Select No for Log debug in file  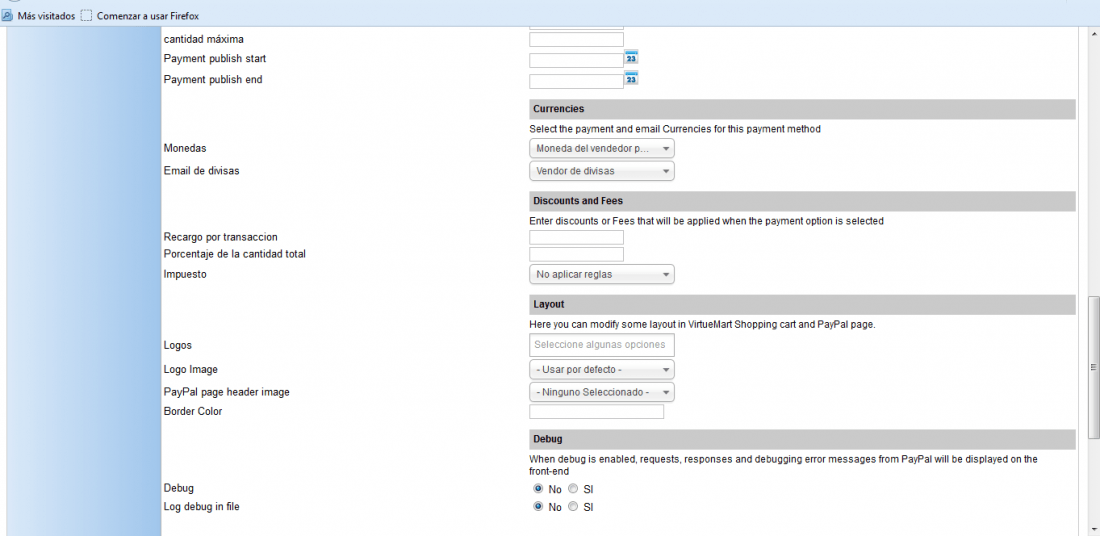pos(538,507)
